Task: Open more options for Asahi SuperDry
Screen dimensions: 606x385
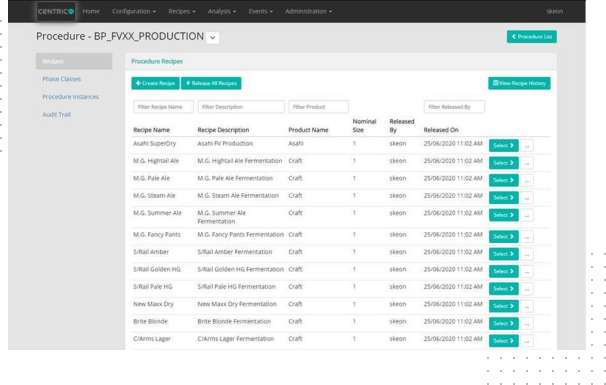Action: coord(527,146)
